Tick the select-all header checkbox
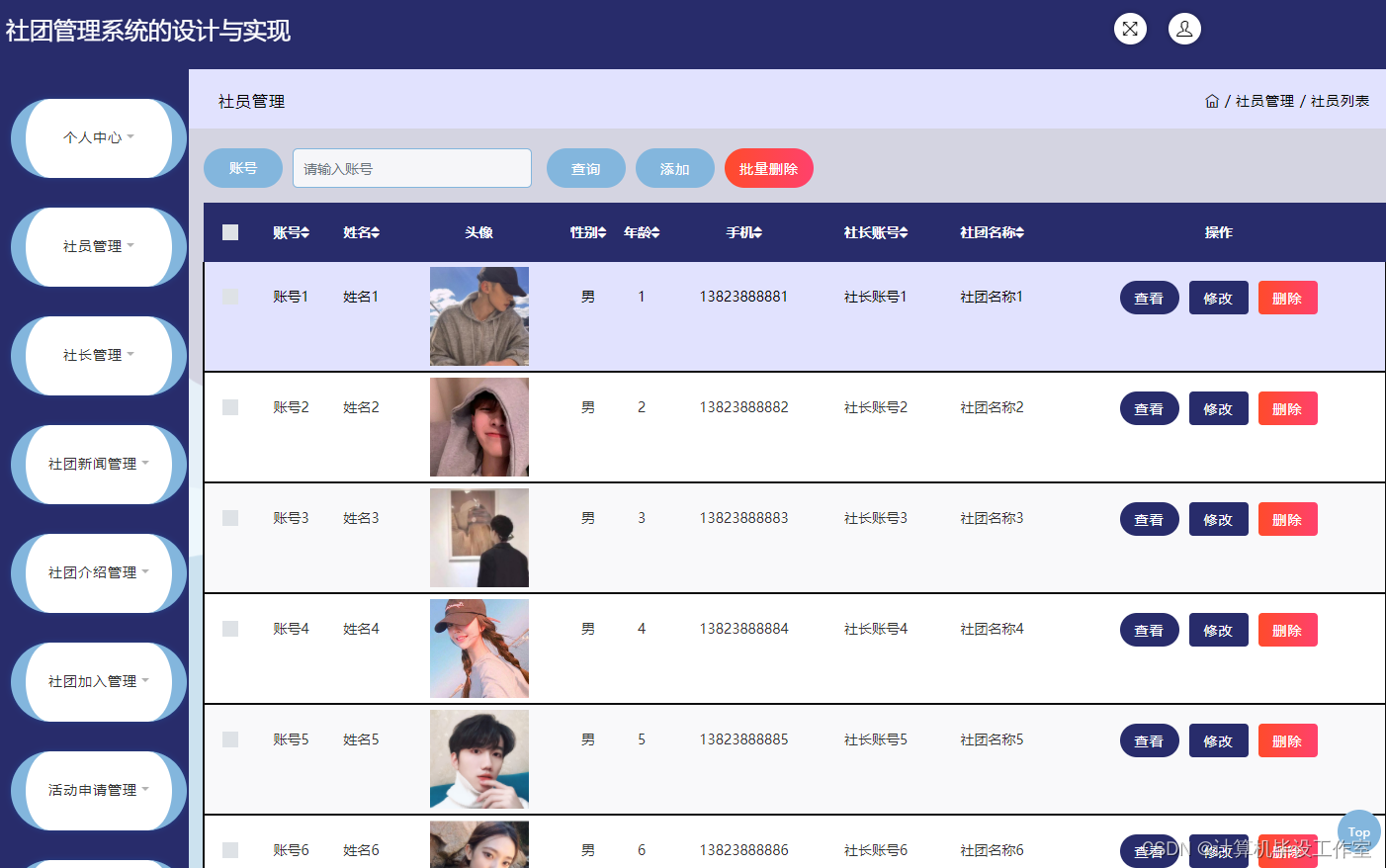The height and width of the screenshot is (868, 1386). pos(230,232)
